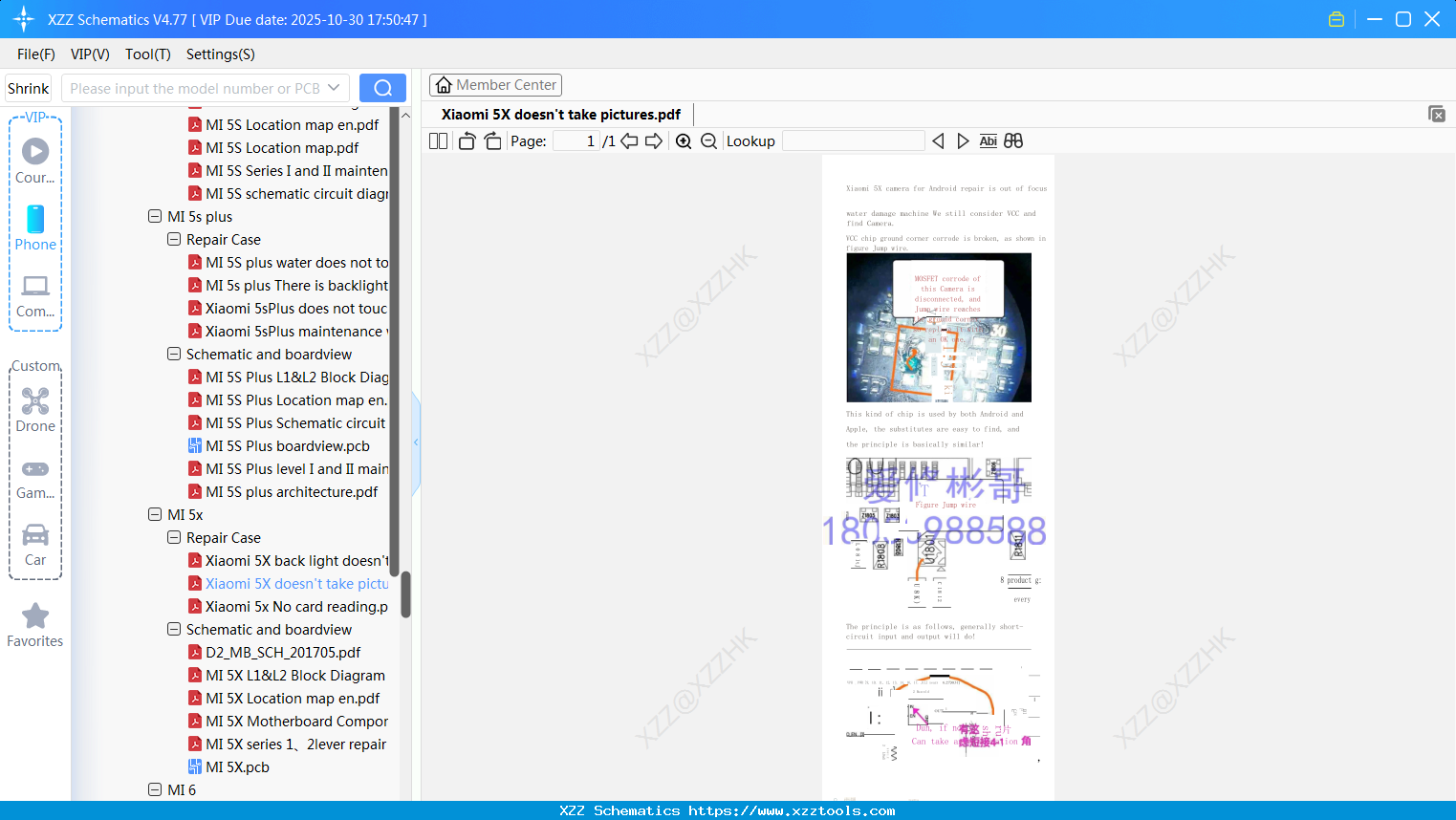Open the Car sidebar category
This screenshot has width=1456, height=820.
click(x=35, y=544)
